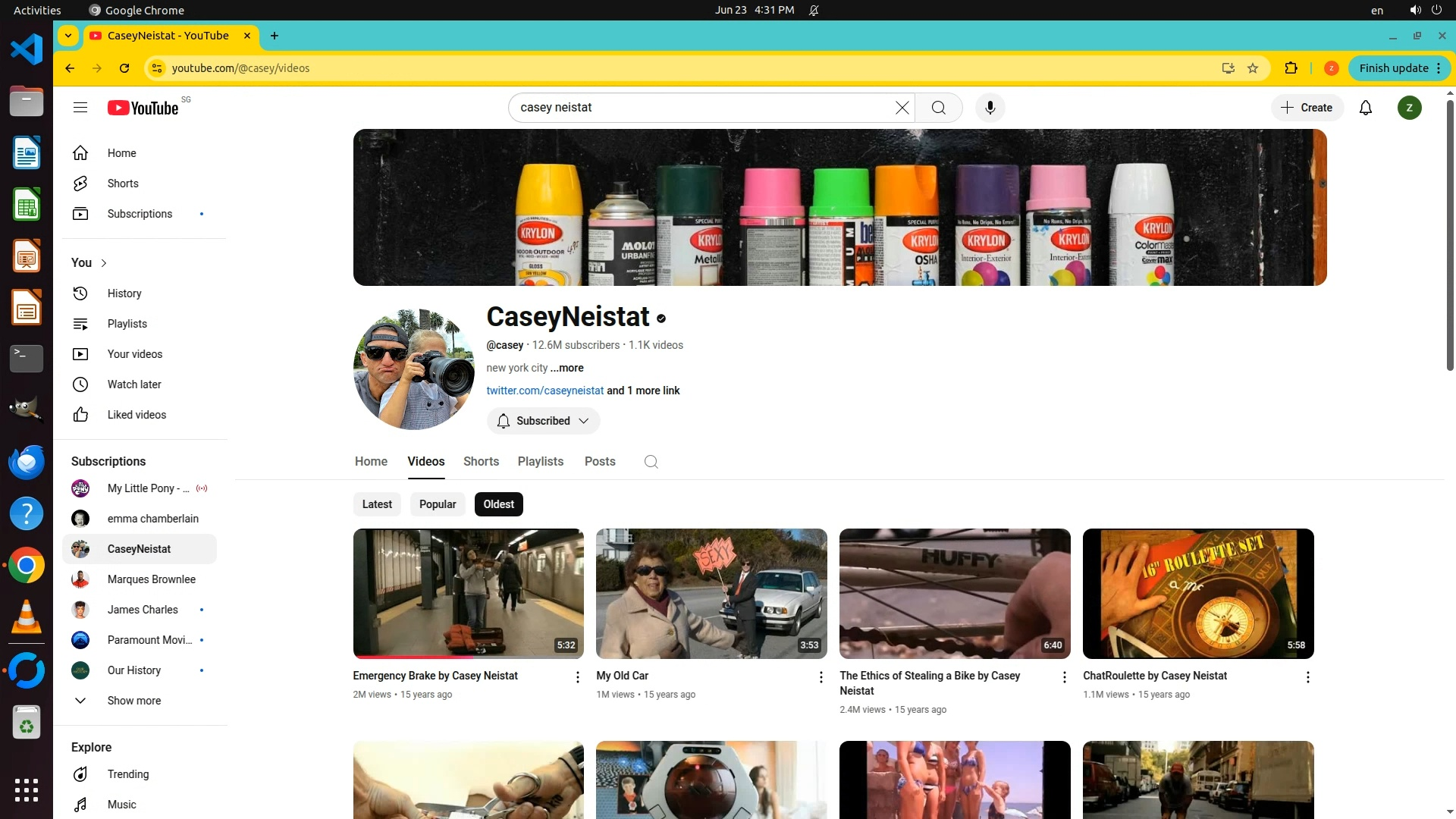Viewport: 1456px width, 819px height.
Task: Select the Latest sort chip
Action: pyautogui.click(x=377, y=504)
